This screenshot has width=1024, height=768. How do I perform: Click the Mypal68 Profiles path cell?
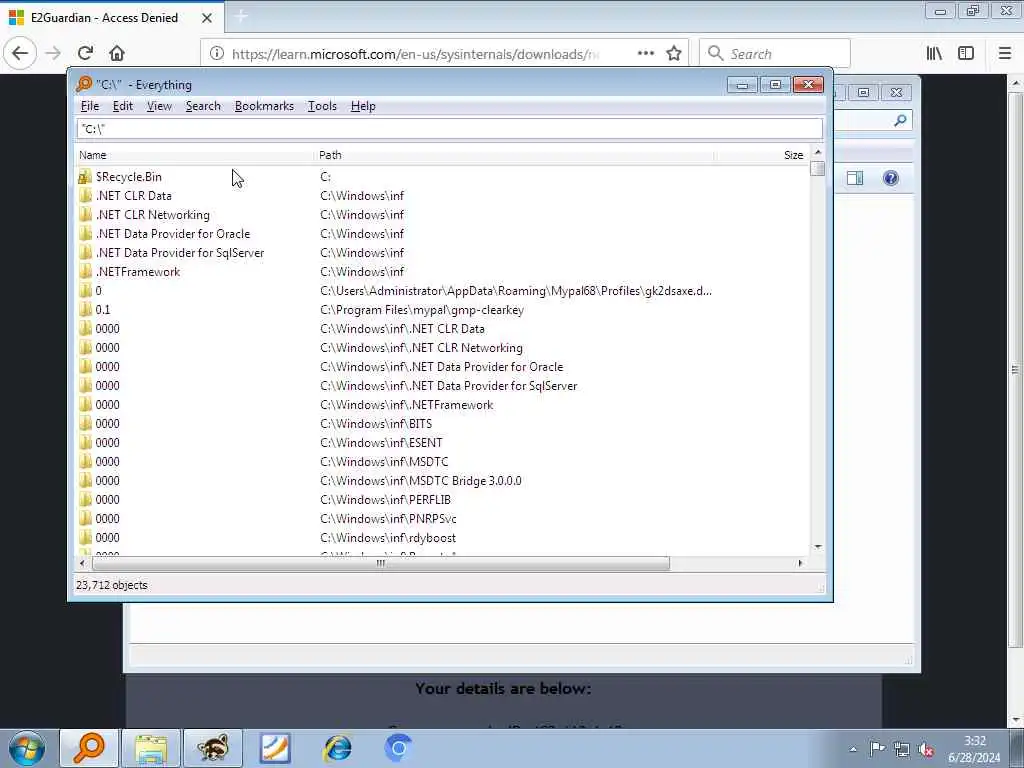[516, 291]
